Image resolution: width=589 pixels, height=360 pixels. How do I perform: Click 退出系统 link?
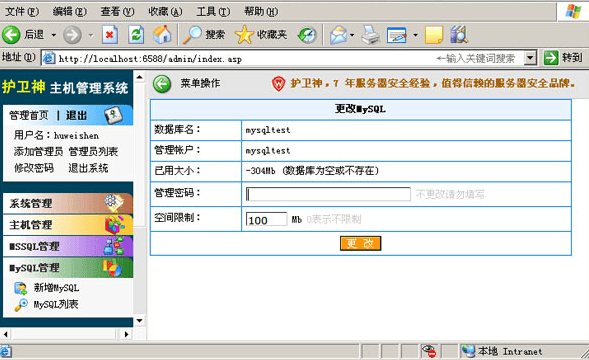tap(88, 168)
